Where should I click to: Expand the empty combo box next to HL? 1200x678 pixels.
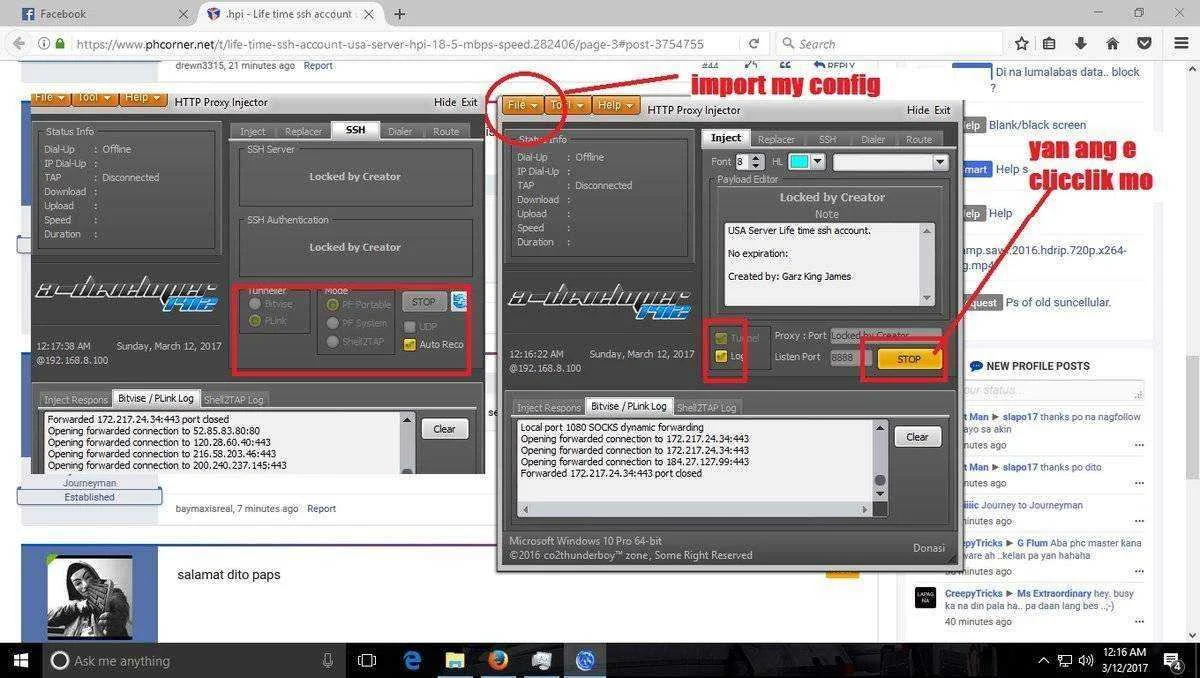pyautogui.click(x=890, y=162)
